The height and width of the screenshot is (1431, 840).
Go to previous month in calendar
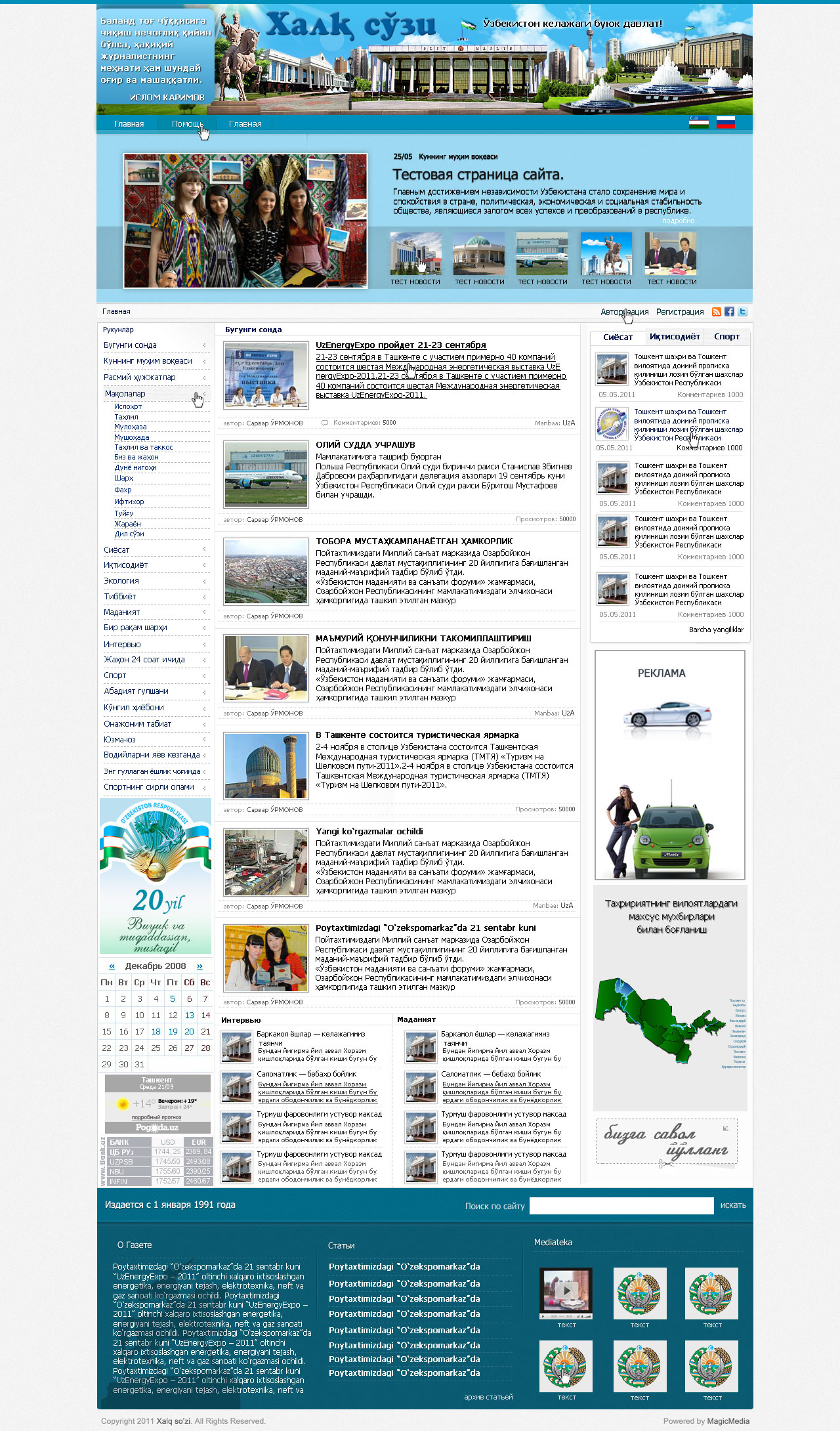coord(112,966)
